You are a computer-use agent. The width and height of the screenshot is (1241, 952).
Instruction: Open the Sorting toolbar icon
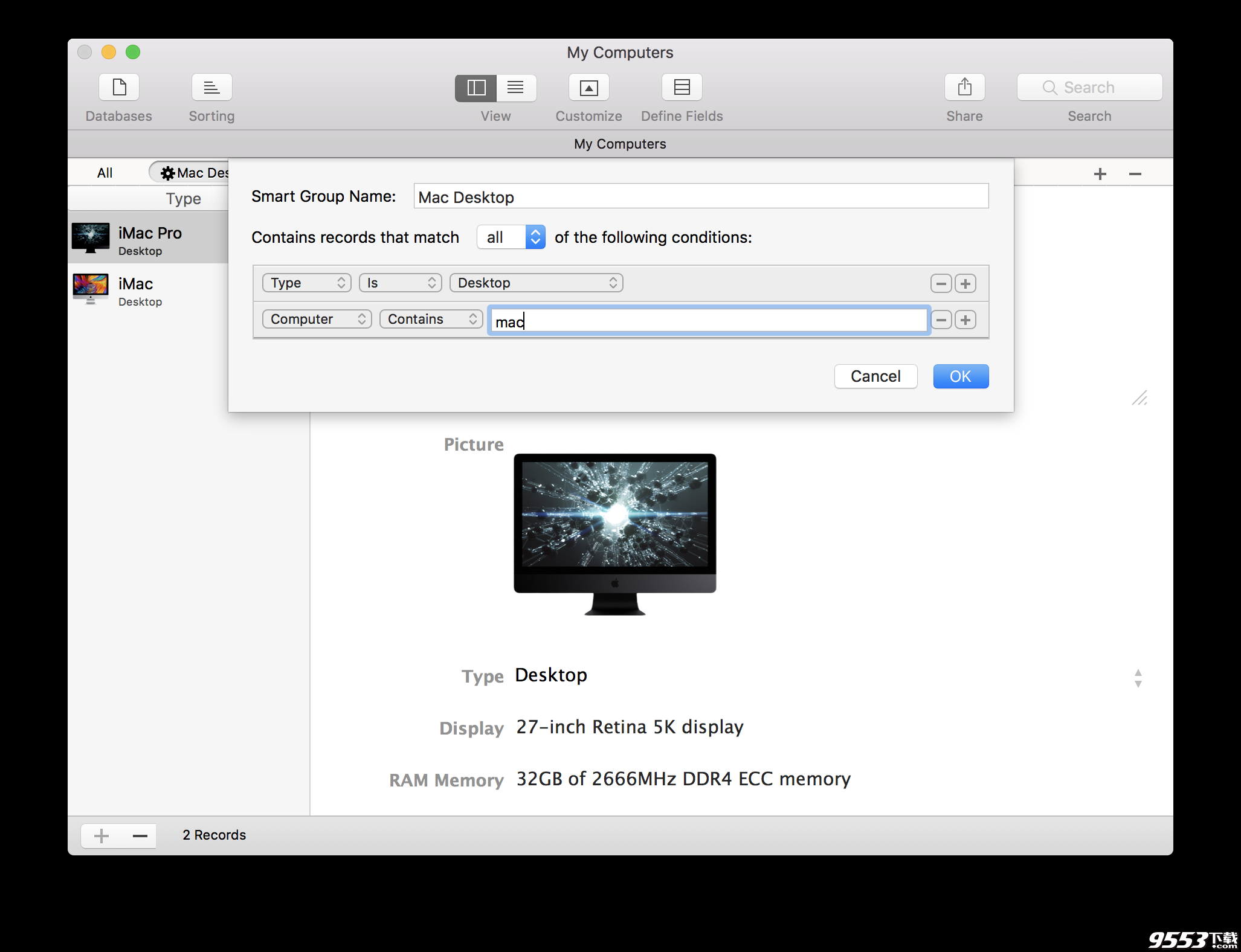(211, 88)
